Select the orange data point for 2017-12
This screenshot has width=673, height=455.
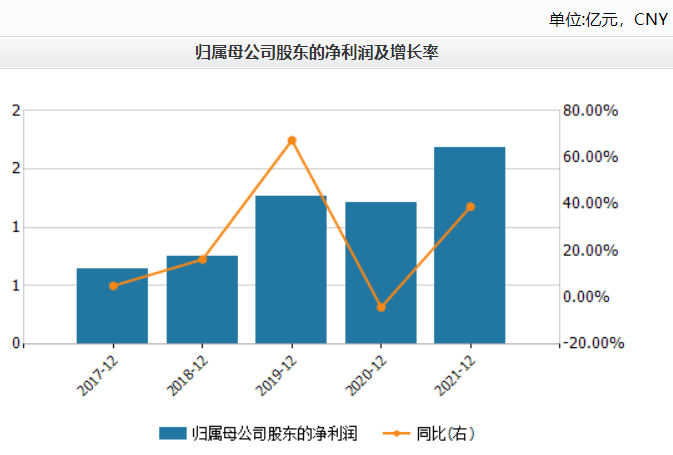pyautogui.click(x=113, y=286)
